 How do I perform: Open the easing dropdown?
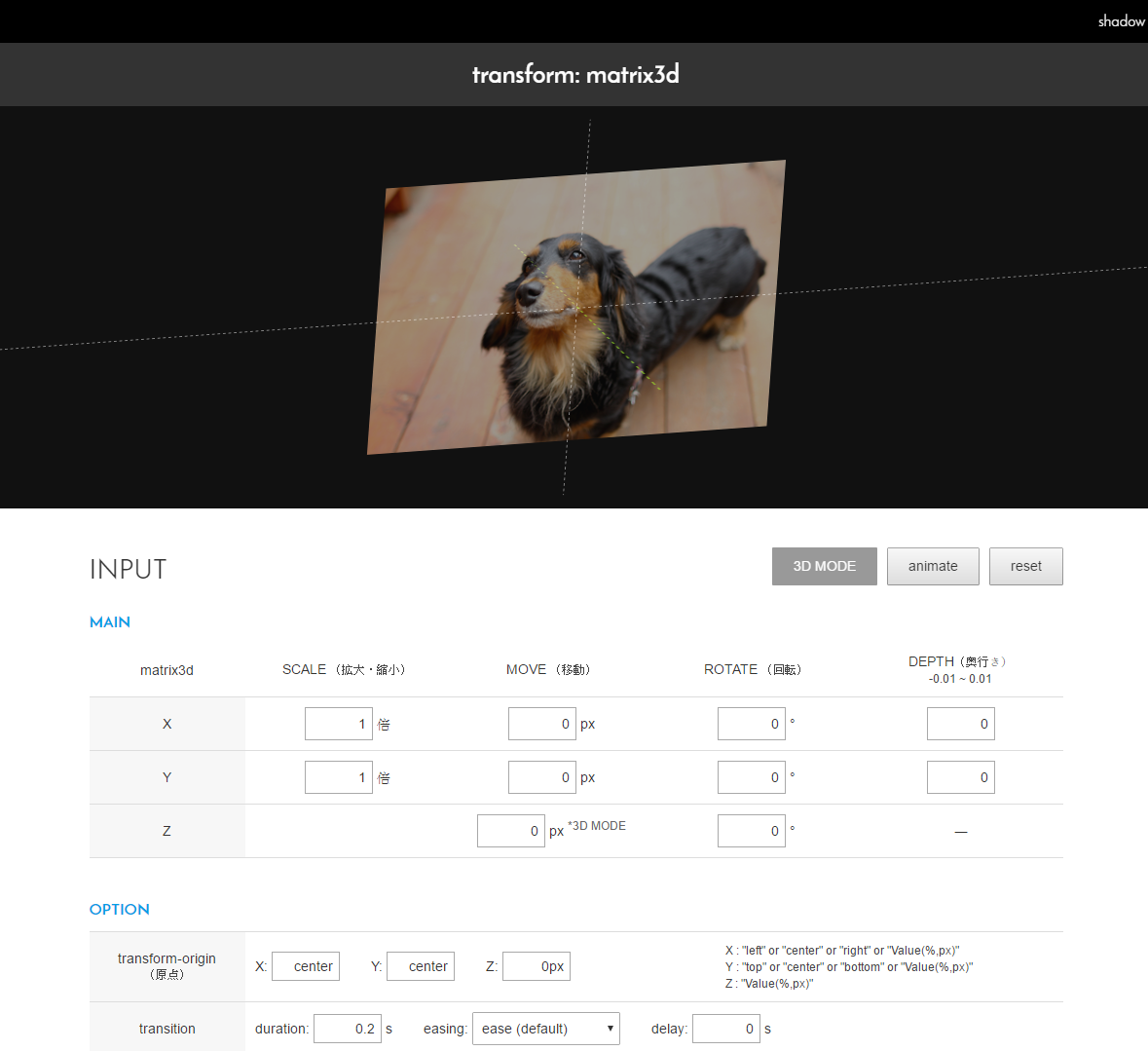(x=545, y=1029)
